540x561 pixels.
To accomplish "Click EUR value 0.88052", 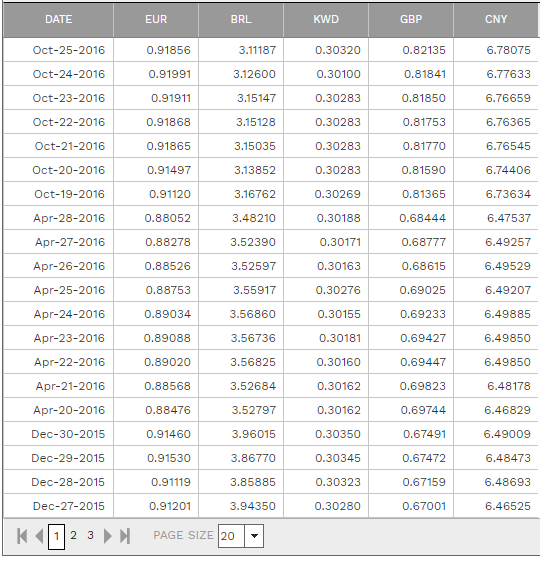I will [167, 218].
